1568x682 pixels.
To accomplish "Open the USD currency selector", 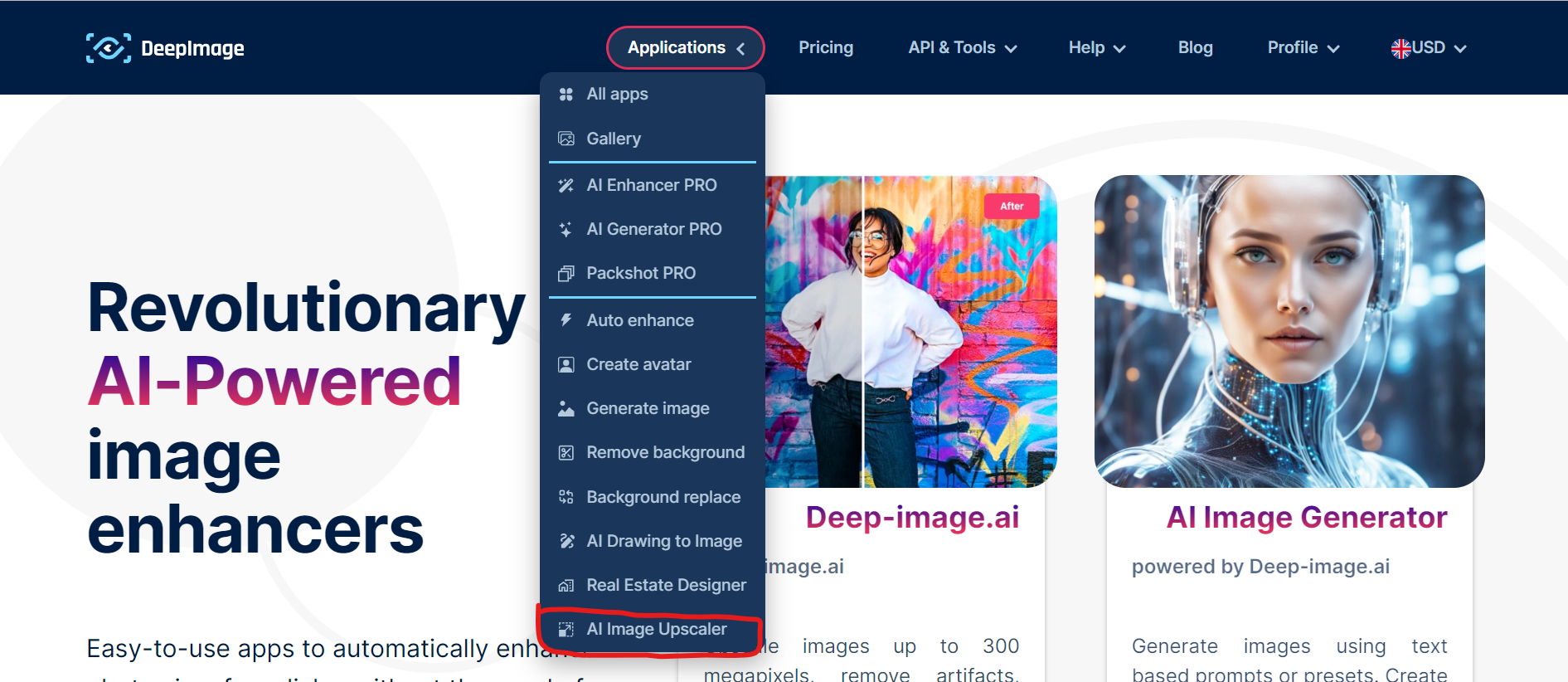I will tap(1429, 47).
